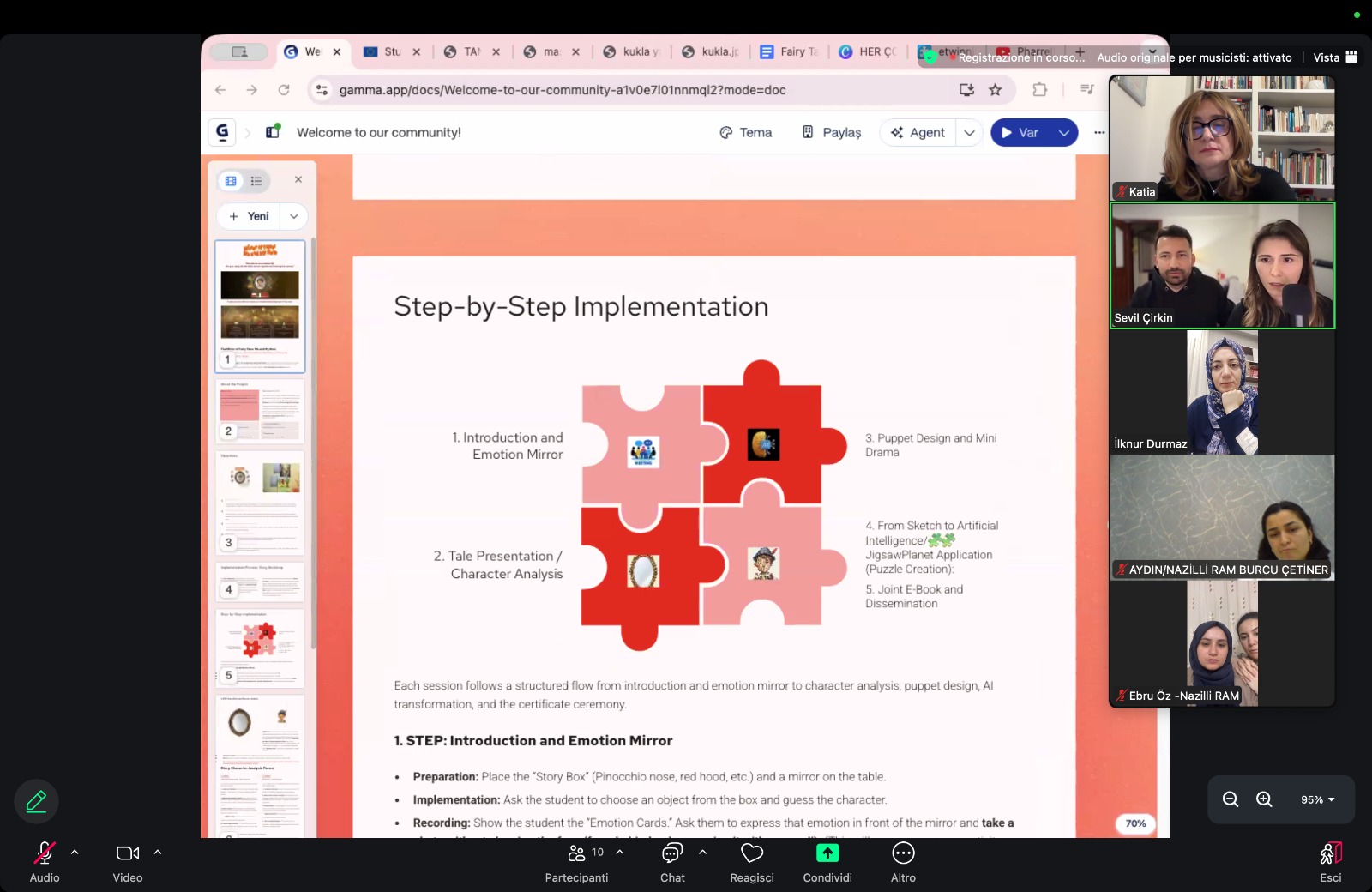Viewport: 1372px width, 892px height.
Task: Switch sidebar to list outline view
Action: 256,181
